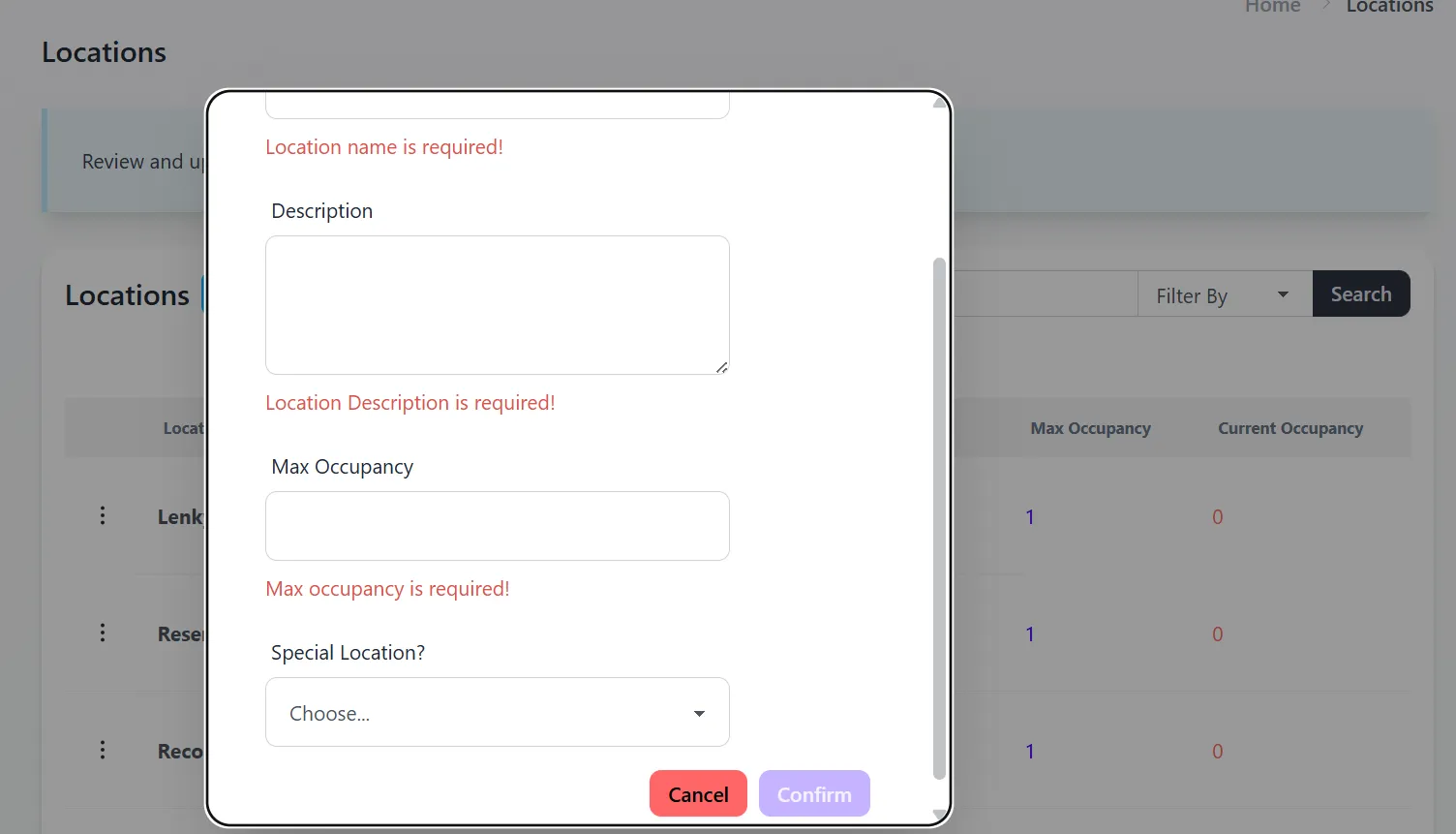This screenshot has height=834, width=1456.
Task: Click the Locations breadcrumb item
Action: click(x=1389, y=7)
